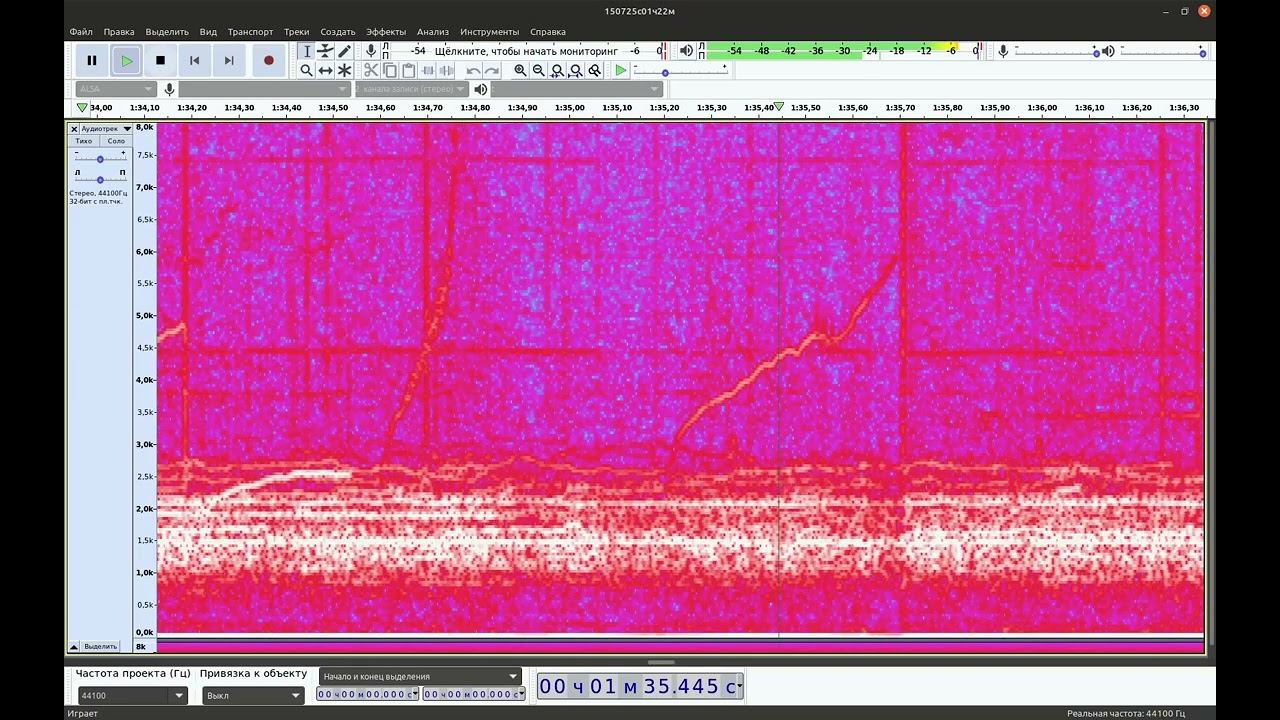1280x720 pixels.
Task: Open the Треки menu
Action: (297, 32)
